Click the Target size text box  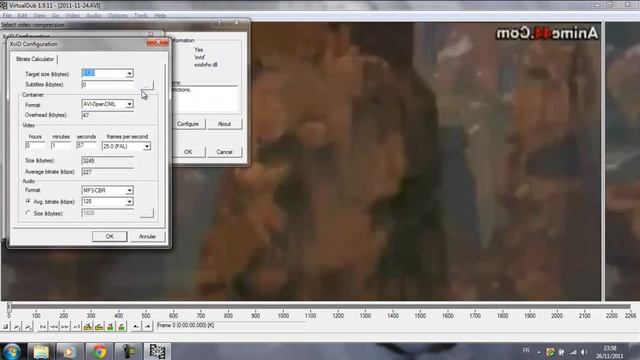[x=104, y=73]
